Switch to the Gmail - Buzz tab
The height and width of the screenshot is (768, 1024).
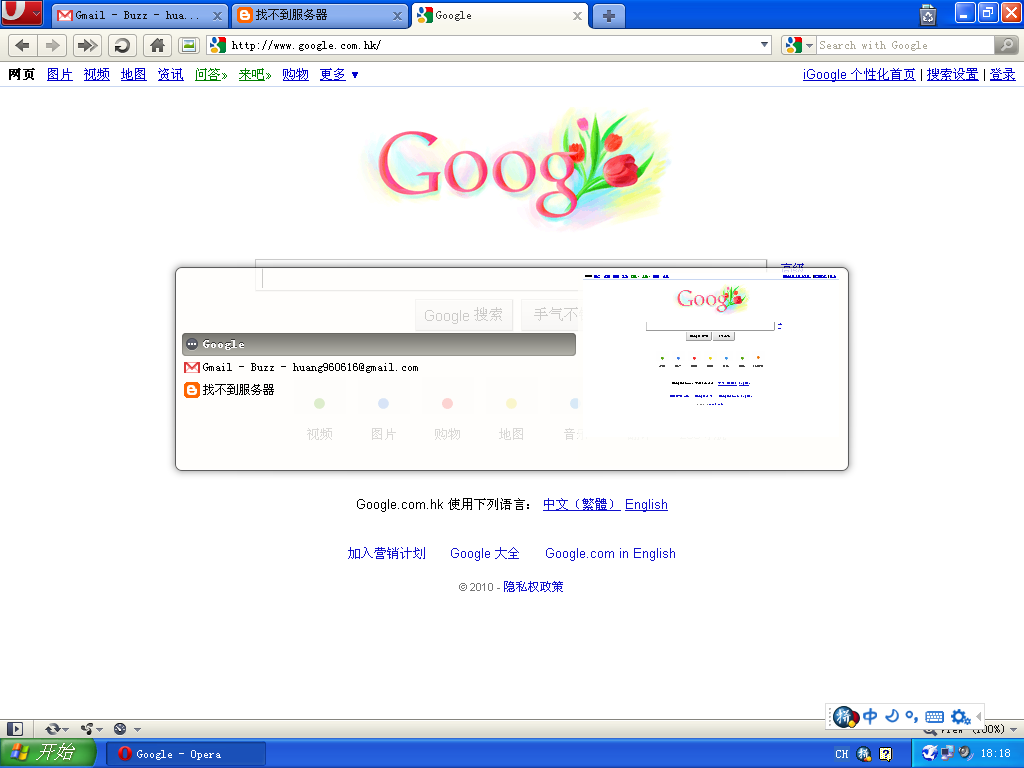138,15
